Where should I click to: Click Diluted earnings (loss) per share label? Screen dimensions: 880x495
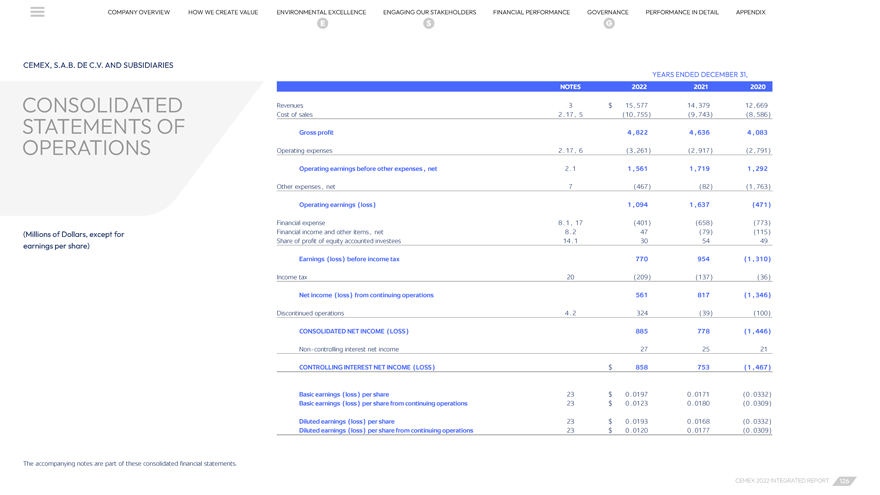pos(346,421)
